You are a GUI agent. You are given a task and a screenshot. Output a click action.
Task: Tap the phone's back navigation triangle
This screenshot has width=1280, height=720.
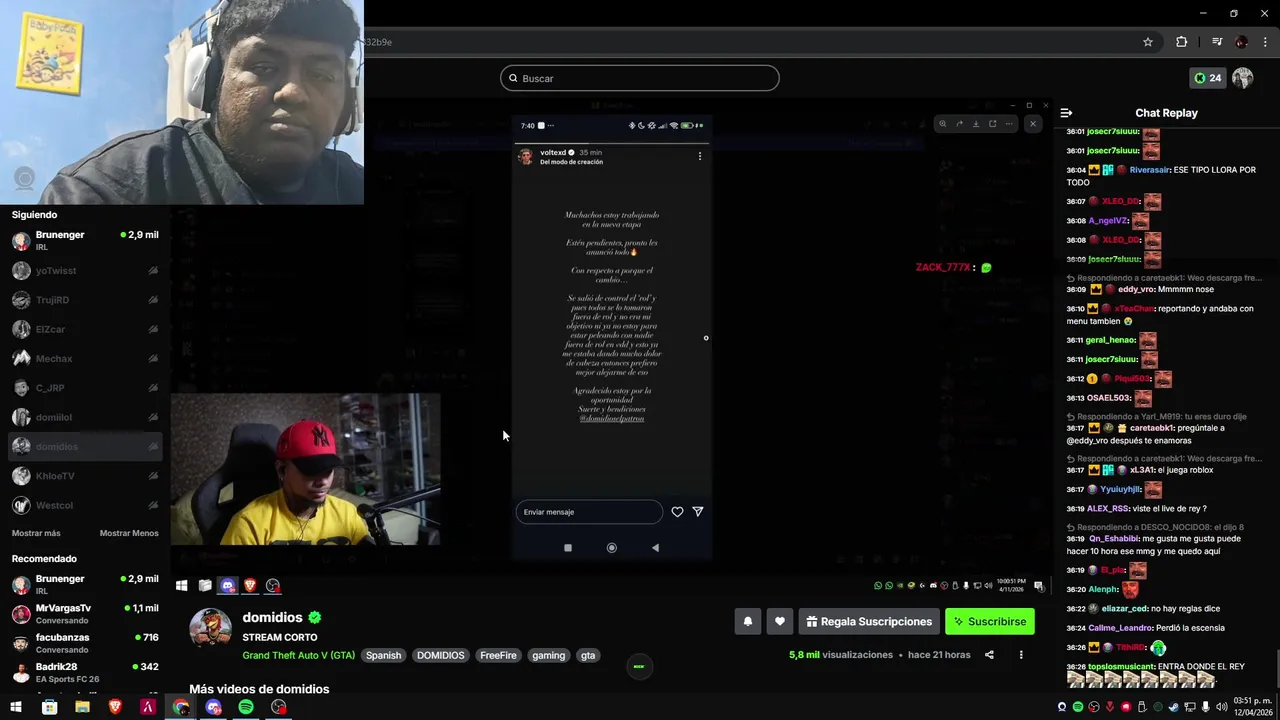pos(655,548)
